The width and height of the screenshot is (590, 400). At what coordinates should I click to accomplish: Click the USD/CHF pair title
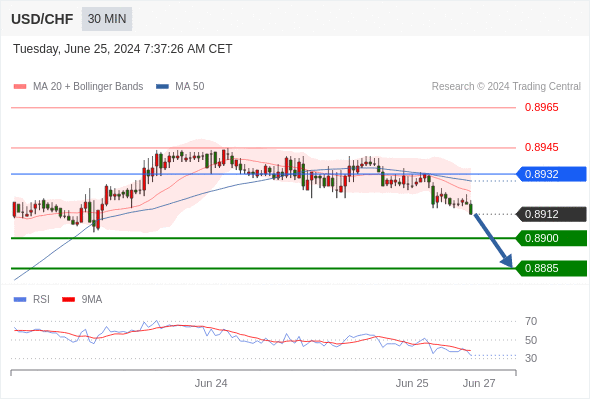click(42, 19)
